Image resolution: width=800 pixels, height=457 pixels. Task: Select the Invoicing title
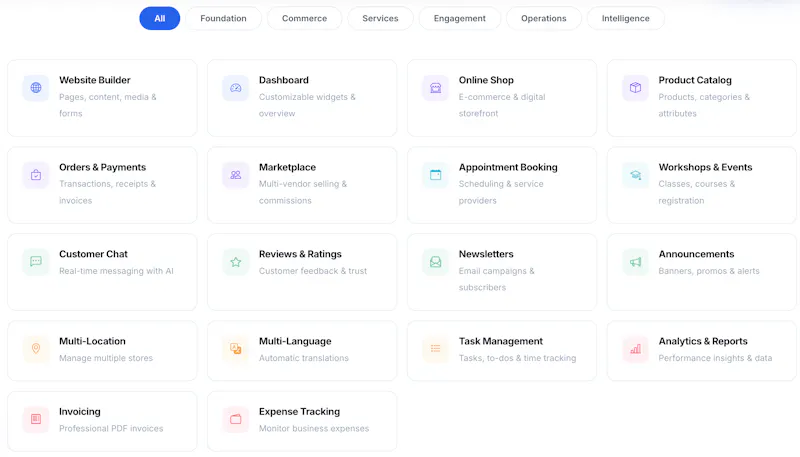coord(80,412)
